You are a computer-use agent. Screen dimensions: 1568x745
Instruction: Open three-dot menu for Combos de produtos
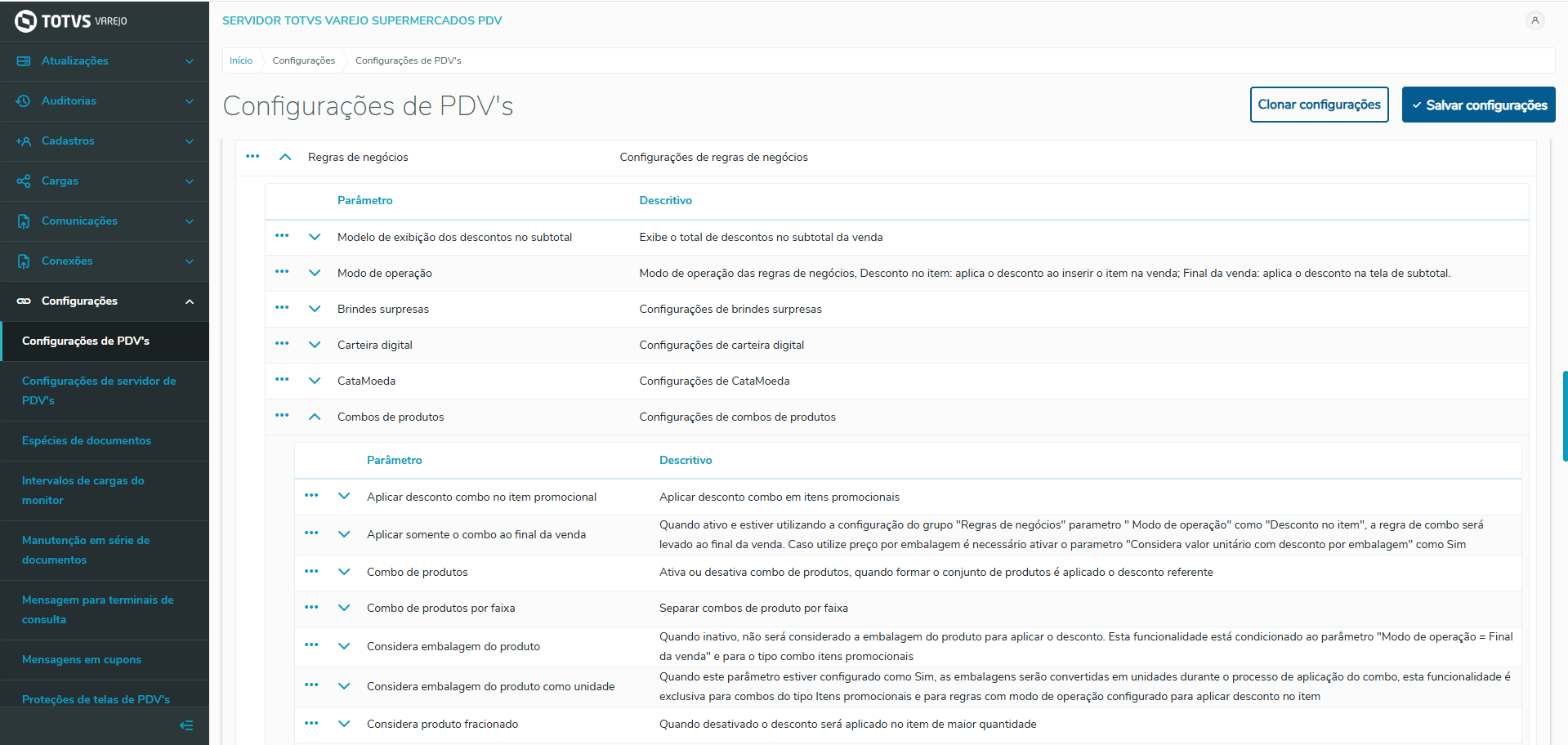click(x=282, y=415)
